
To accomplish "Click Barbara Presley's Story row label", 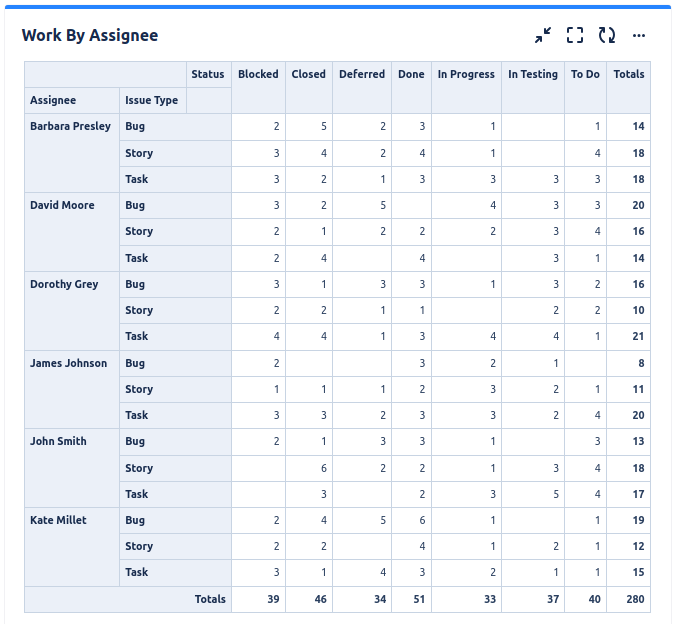I will pos(175,153).
